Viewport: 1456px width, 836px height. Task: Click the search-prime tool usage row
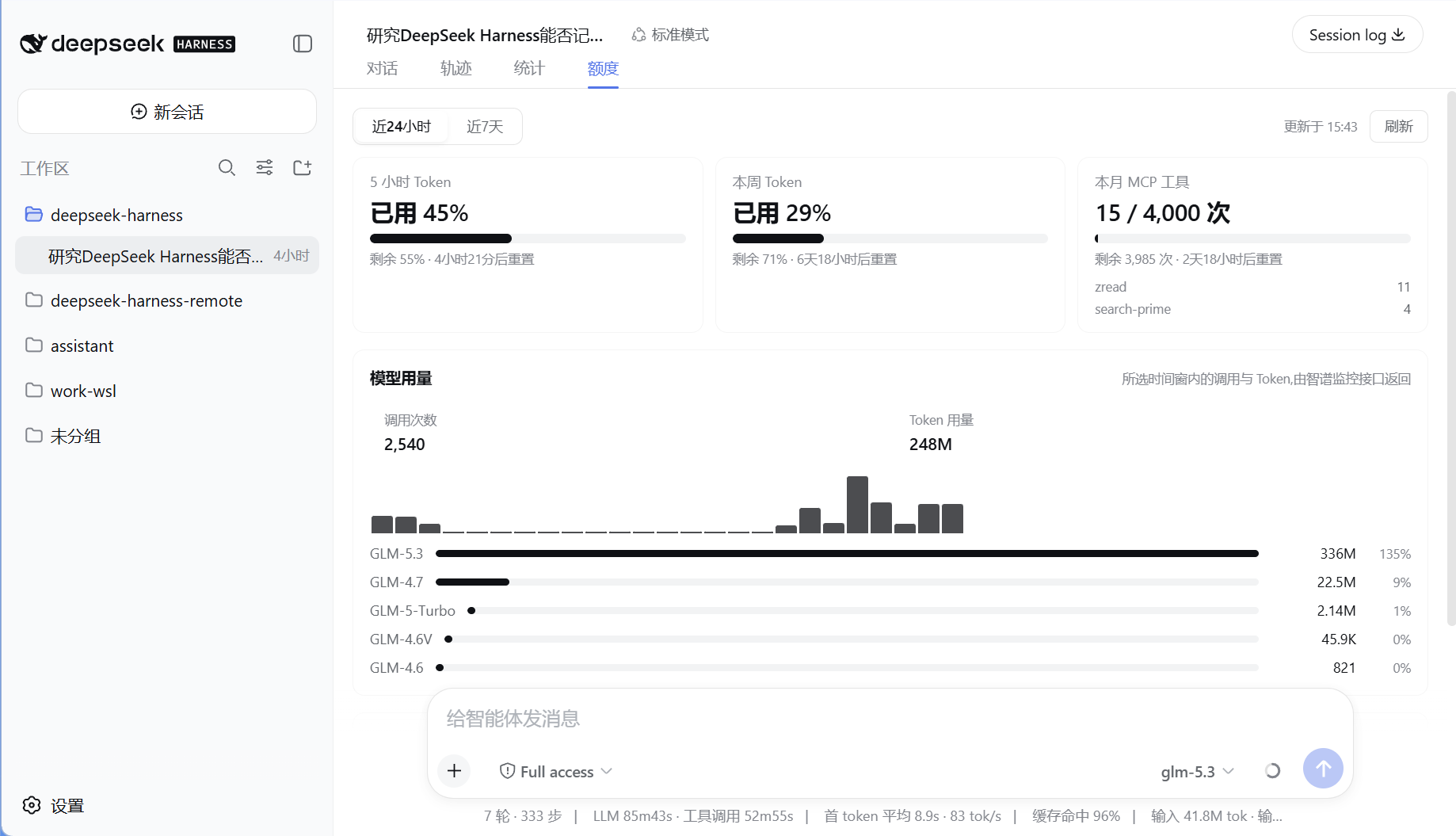(1252, 309)
